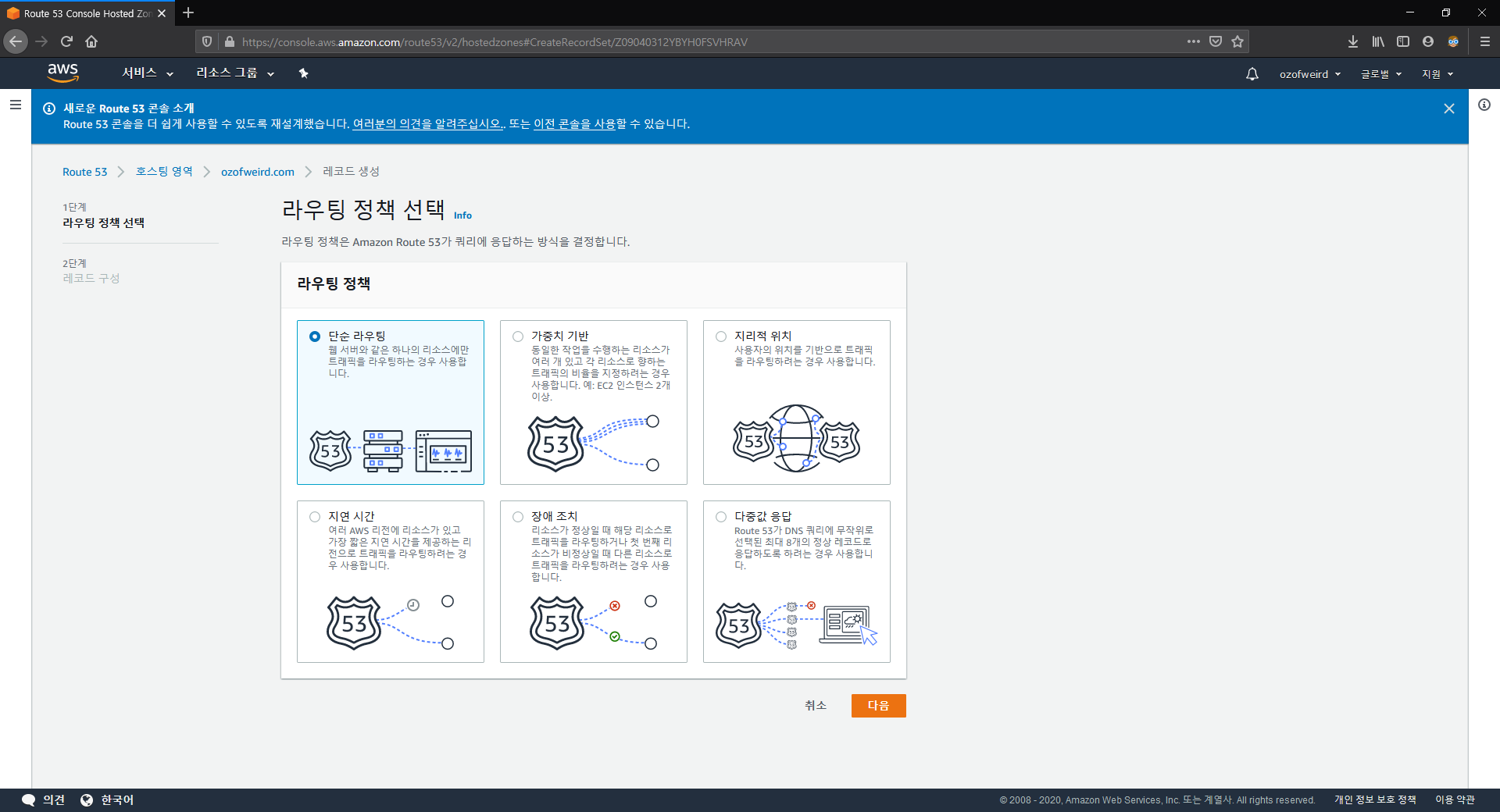Open the browser home page icon
This screenshot has width=1500, height=812.
91,41
